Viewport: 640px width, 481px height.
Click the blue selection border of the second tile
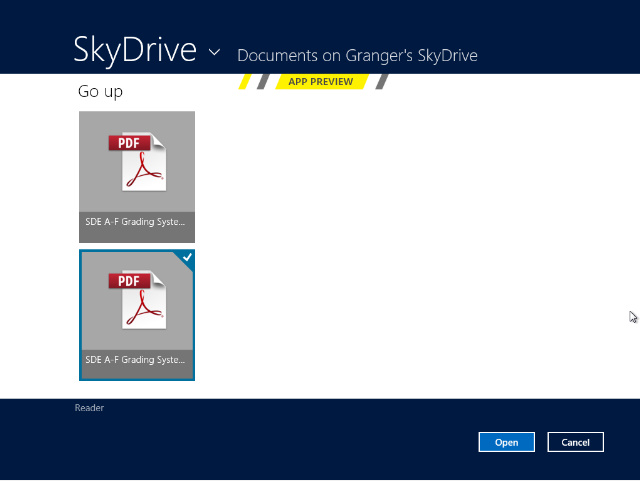(80, 315)
